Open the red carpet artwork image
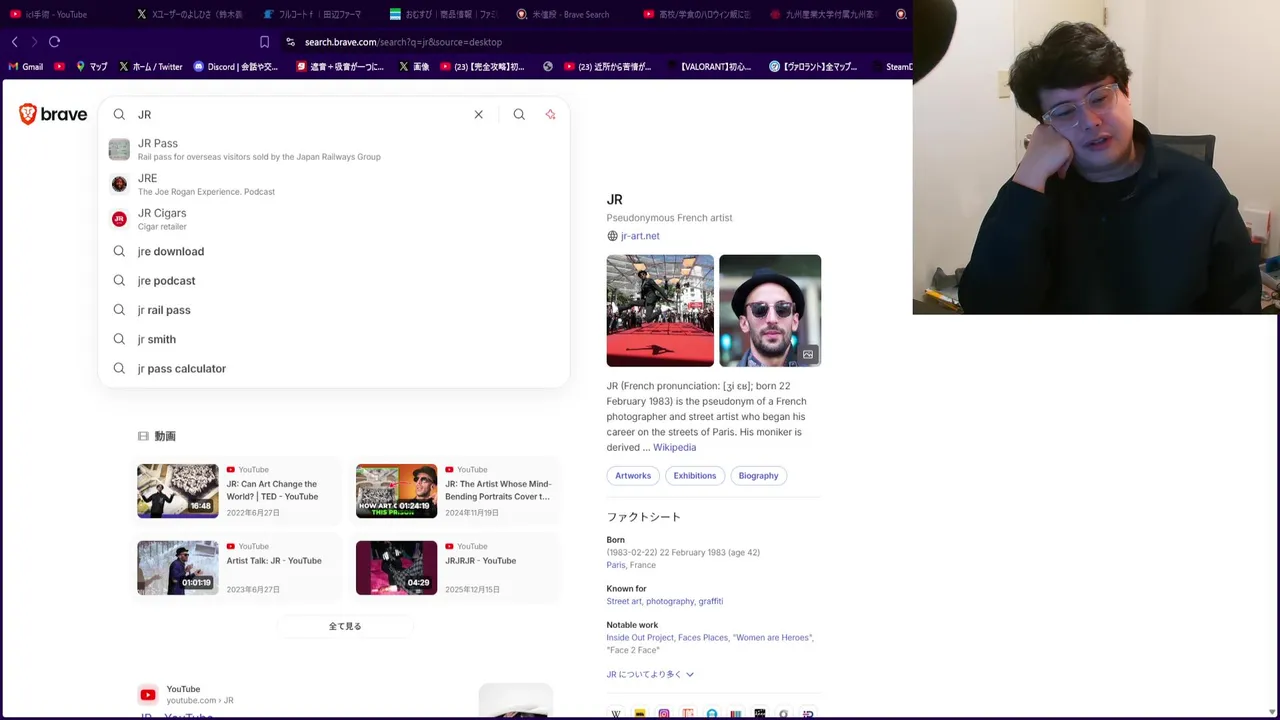1280x720 pixels. coord(660,311)
